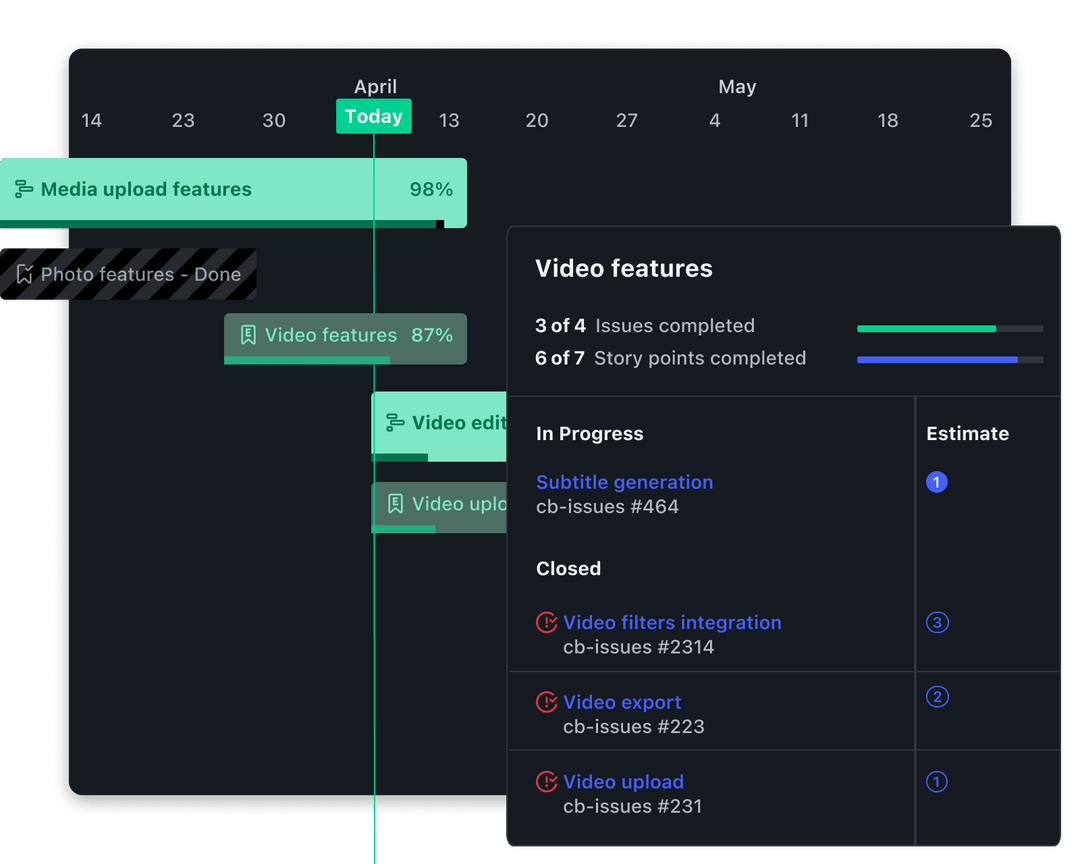Click the bookmark icon on the Video features bar
Image resolution: width=1080 pixels, height=864 pixels.
249,335
